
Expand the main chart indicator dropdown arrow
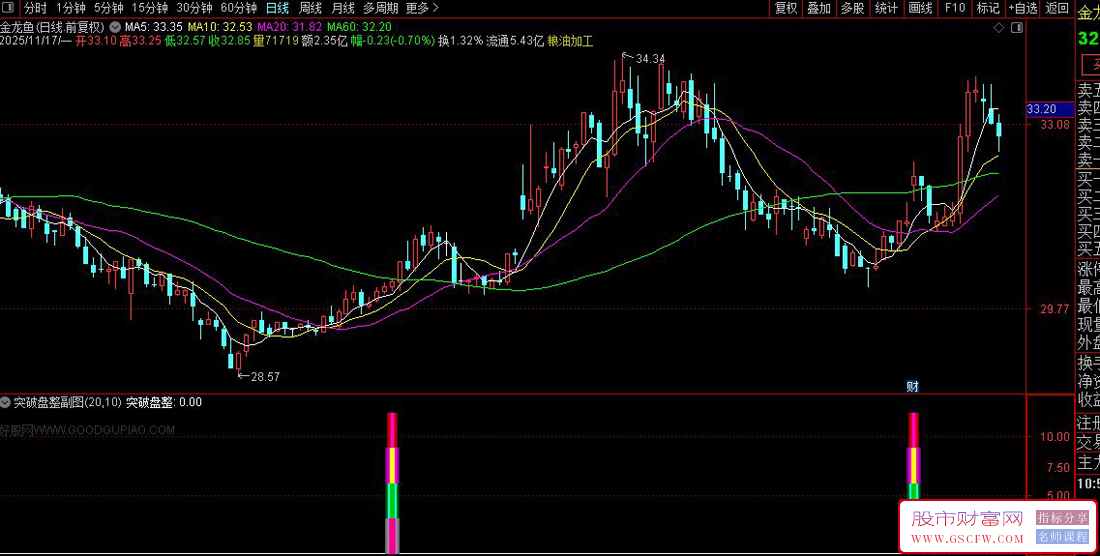(x=114, y=27)
